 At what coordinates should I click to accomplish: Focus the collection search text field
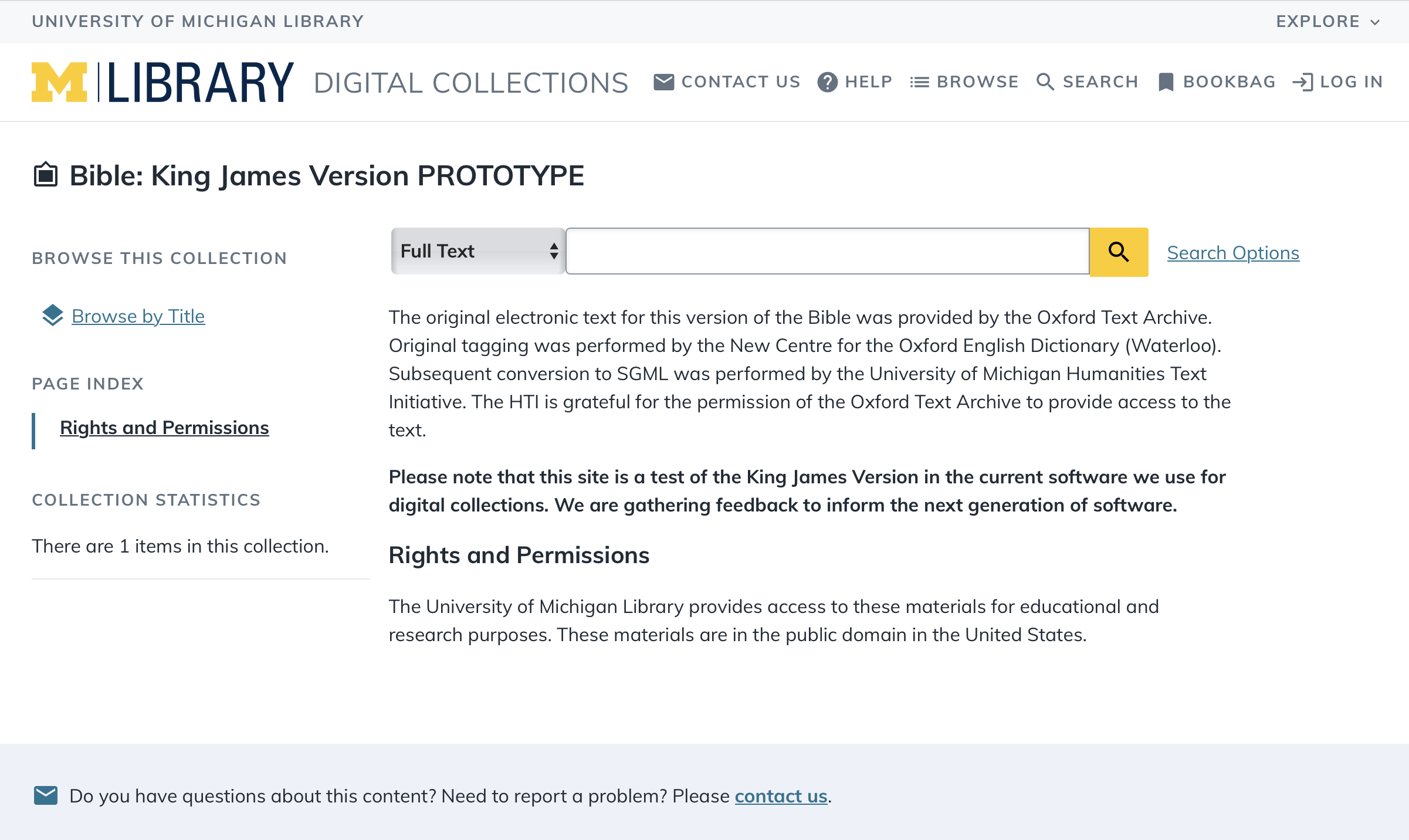pos(827,251)
